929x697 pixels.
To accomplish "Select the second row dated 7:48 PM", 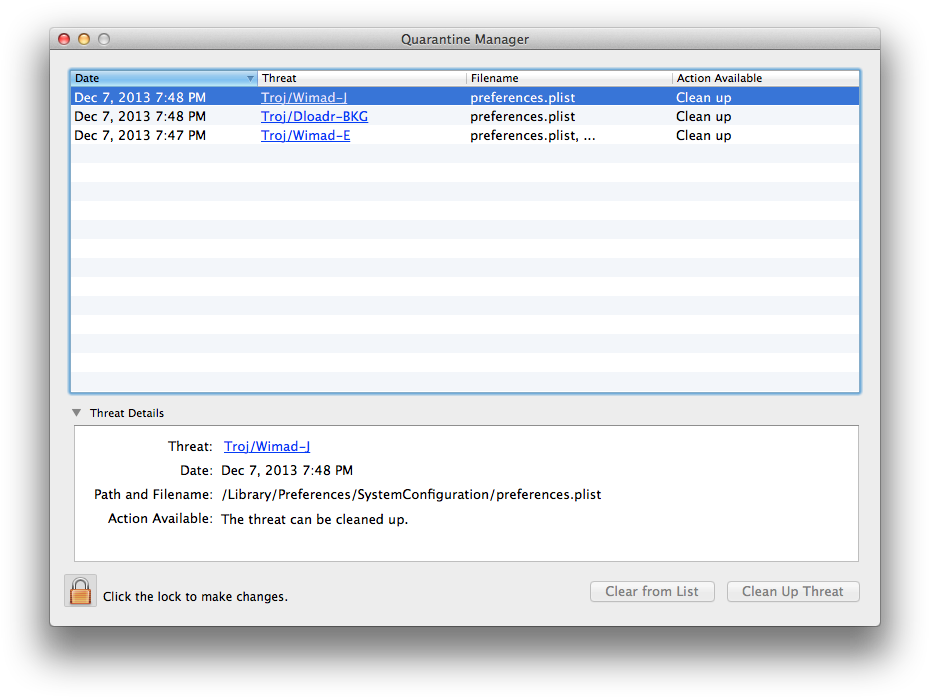I will click(x=140, y=117).
